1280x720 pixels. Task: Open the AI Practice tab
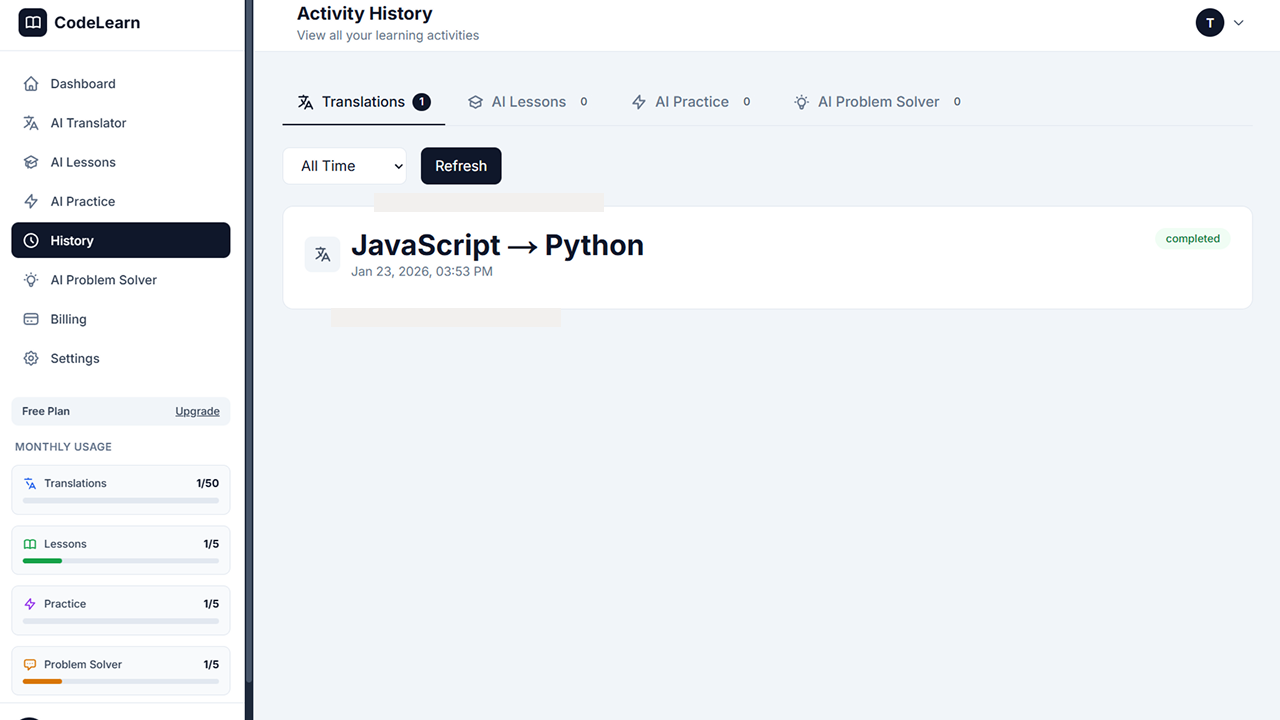(x=690, y=102)
